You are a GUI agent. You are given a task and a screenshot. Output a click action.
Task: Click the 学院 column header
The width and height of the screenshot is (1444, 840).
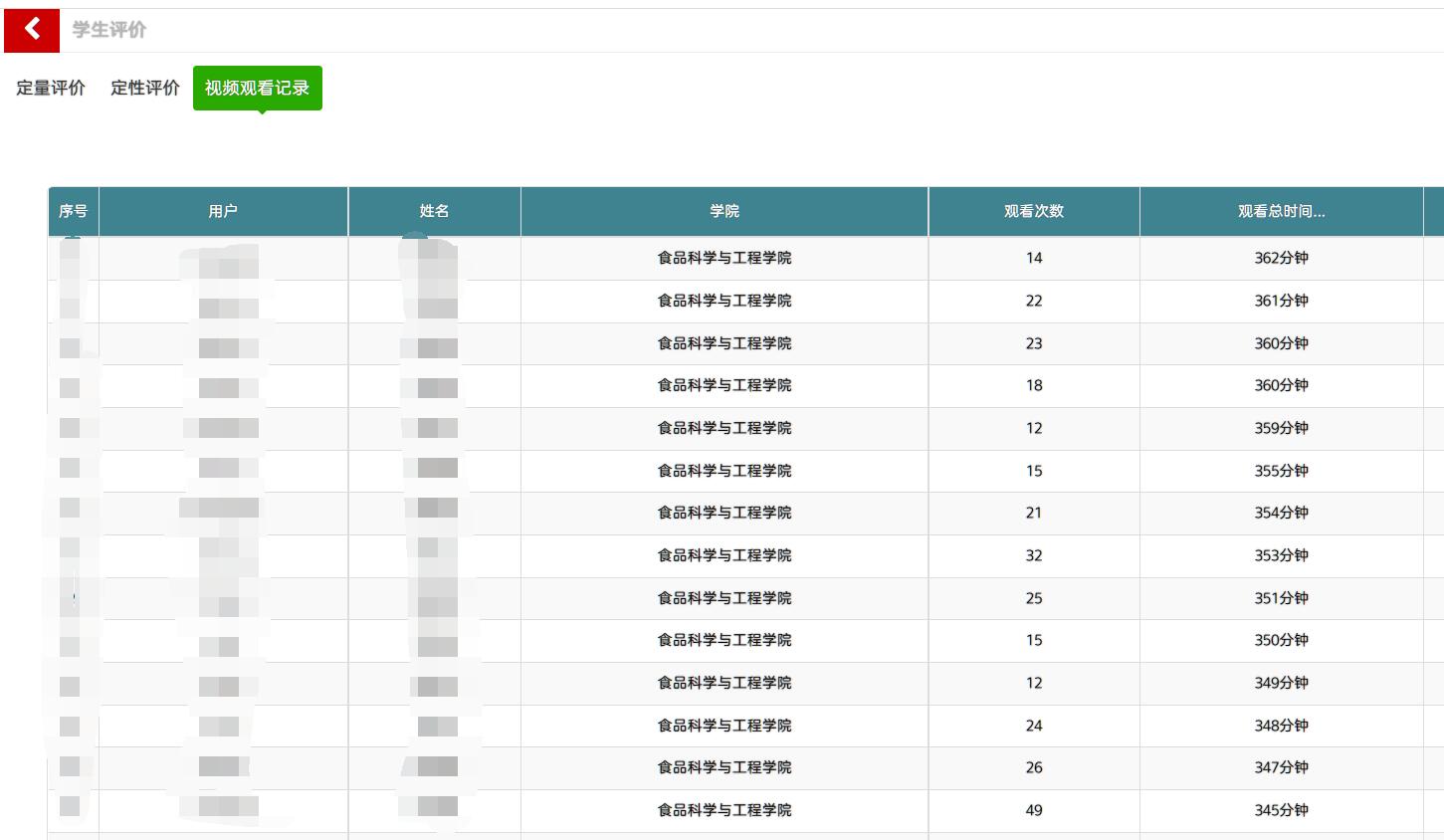coord(724,211)
